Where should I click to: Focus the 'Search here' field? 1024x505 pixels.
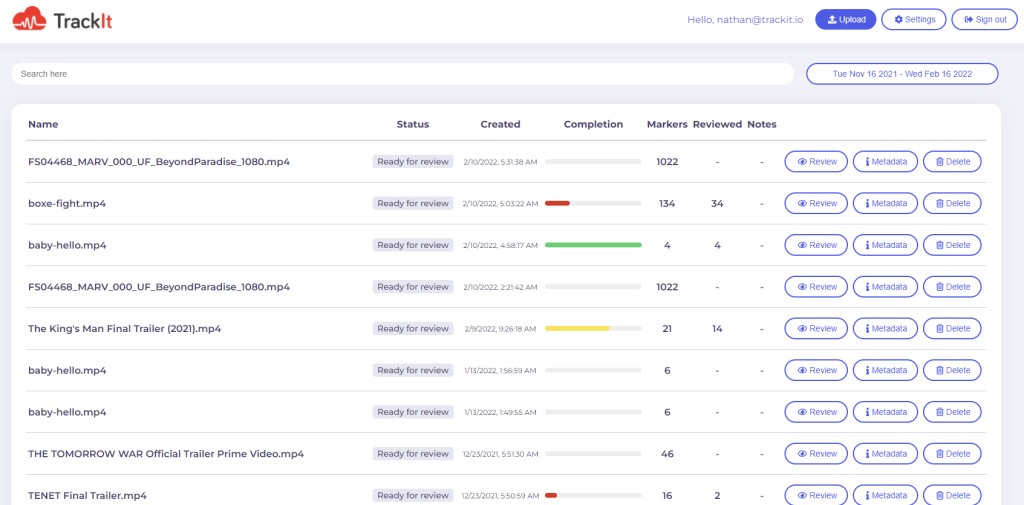(x=402, y=74)
